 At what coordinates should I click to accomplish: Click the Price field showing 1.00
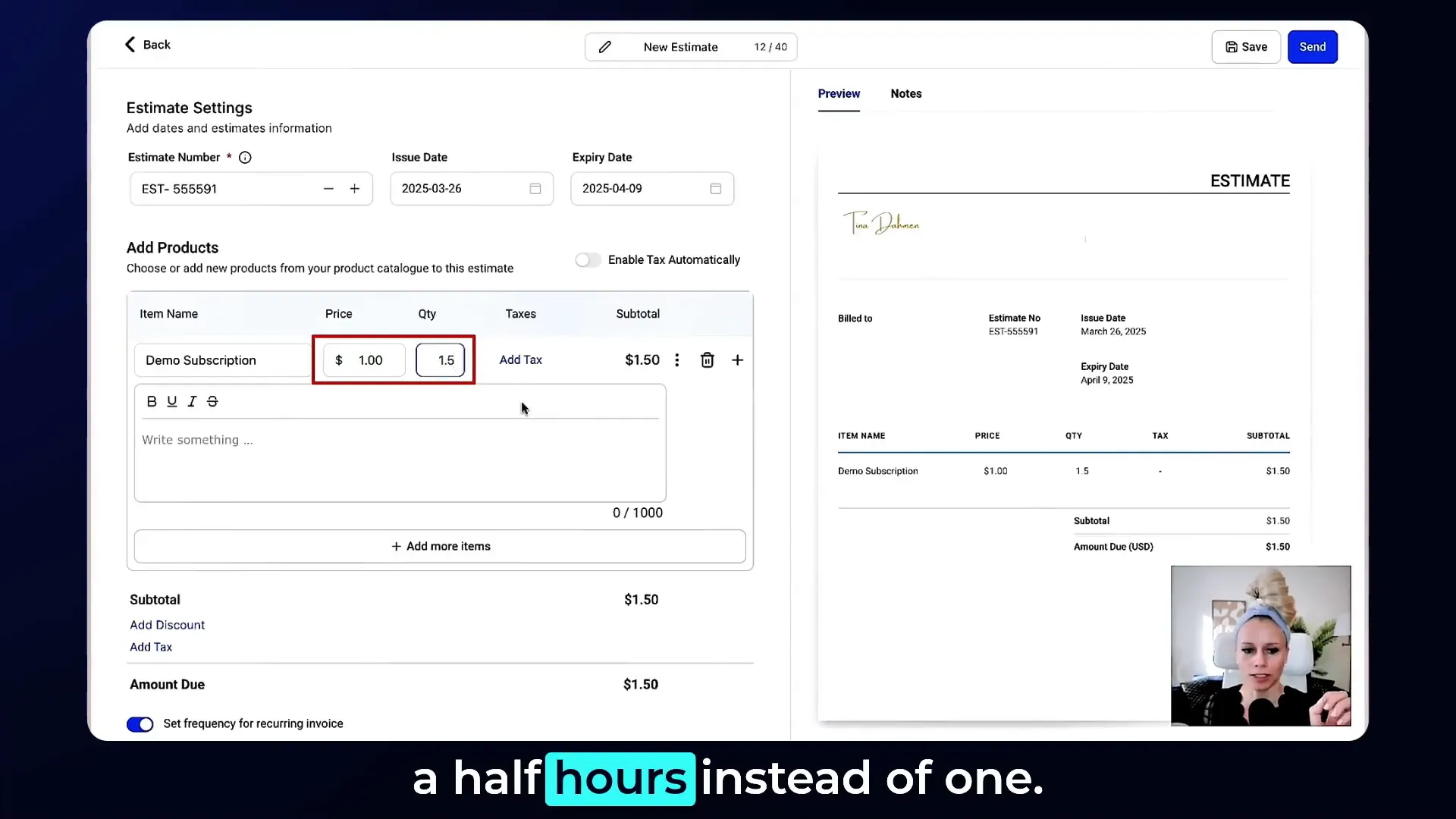[364, 360]
